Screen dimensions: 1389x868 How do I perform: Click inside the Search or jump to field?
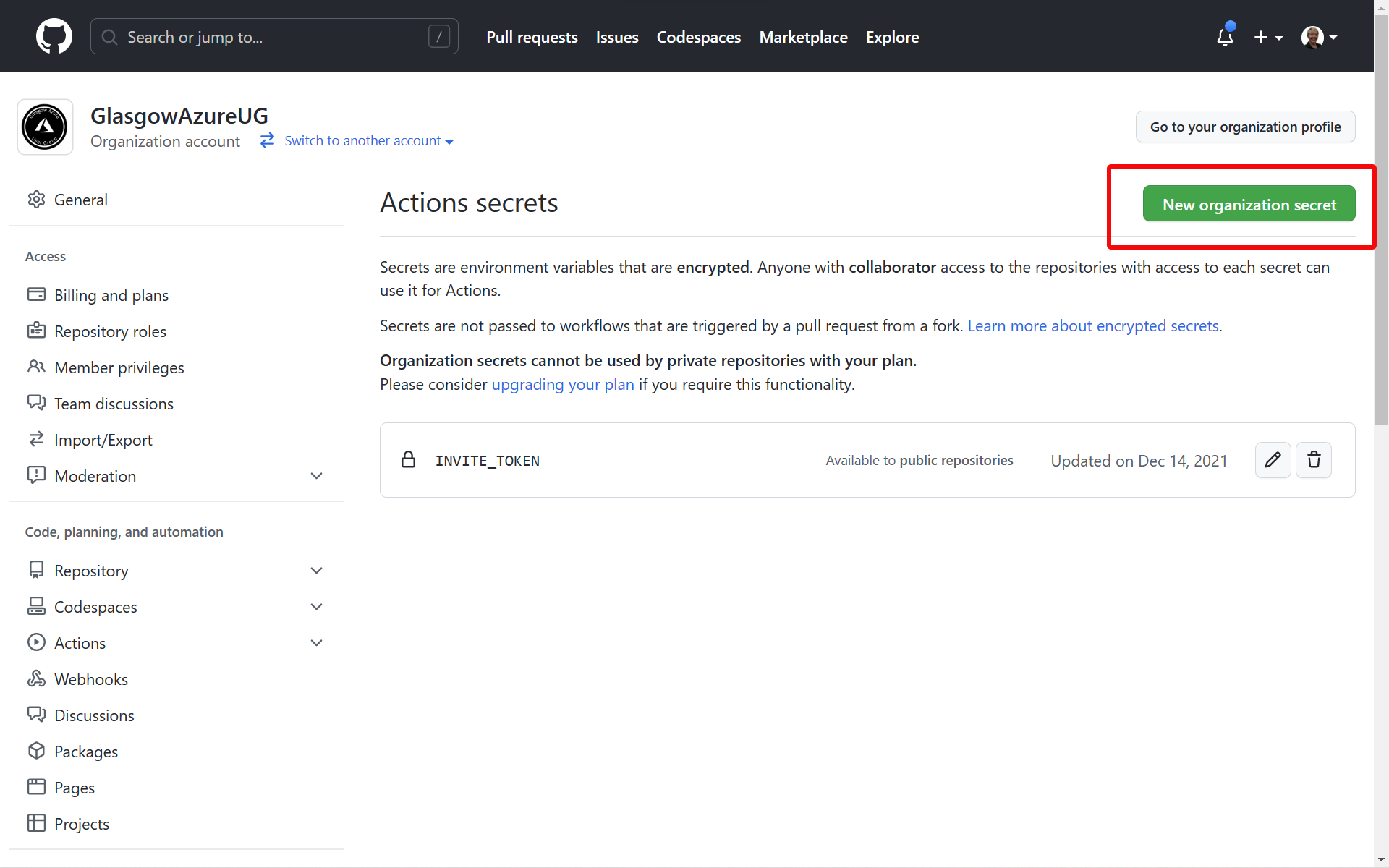(x=275, y=36)
